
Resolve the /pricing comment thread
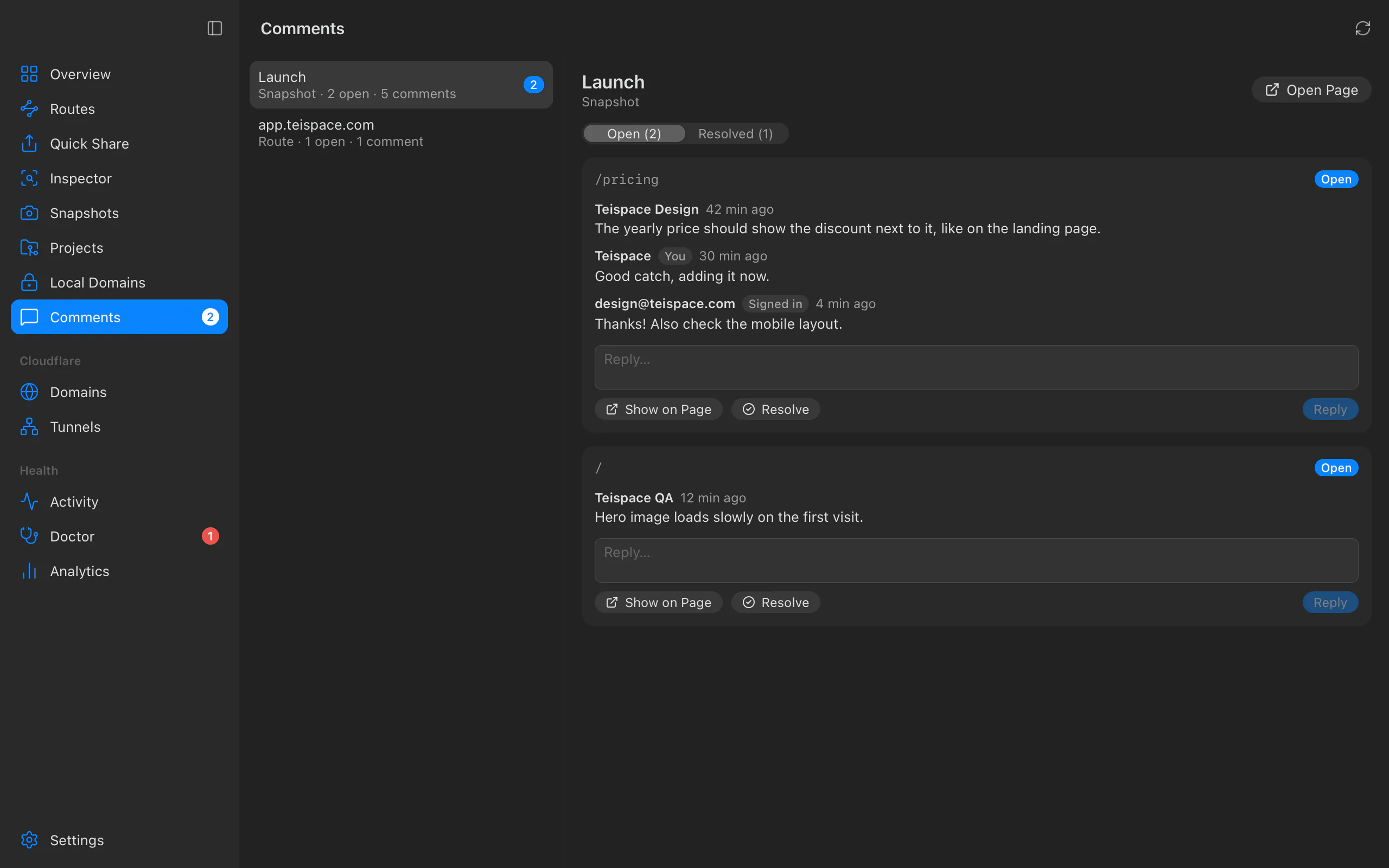(775, 409)
